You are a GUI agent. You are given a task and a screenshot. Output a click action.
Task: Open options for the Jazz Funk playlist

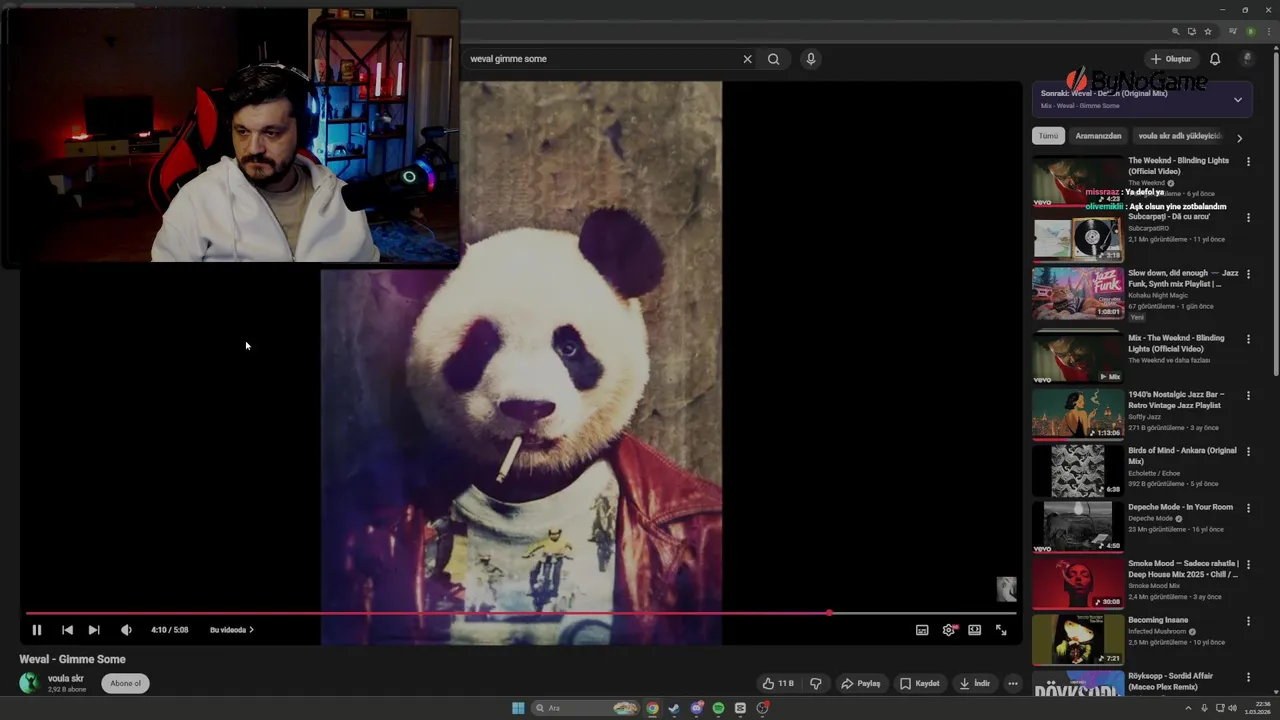[1248, 274]
